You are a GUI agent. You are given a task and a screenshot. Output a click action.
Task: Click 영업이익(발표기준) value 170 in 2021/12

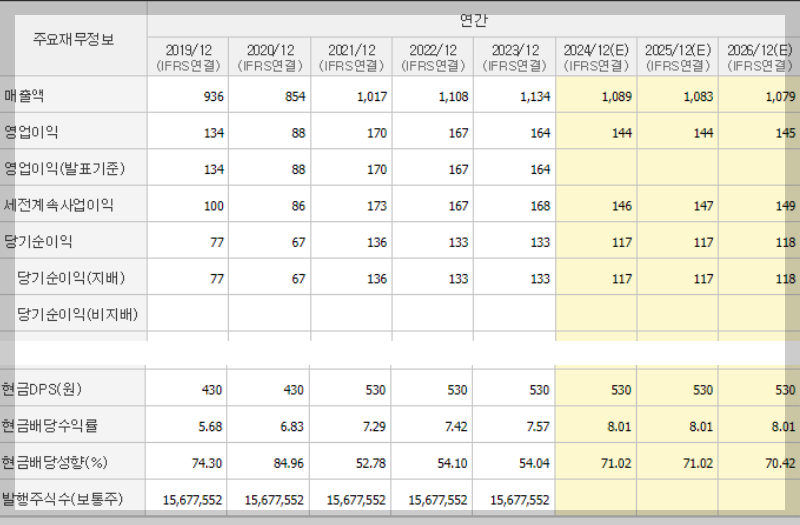click(x=377, y=169)
